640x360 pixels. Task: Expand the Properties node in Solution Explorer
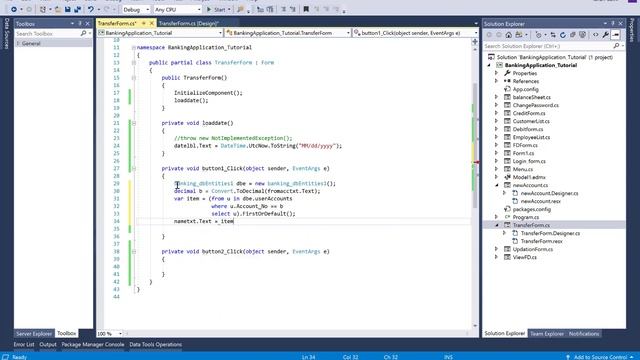[497, 73]
